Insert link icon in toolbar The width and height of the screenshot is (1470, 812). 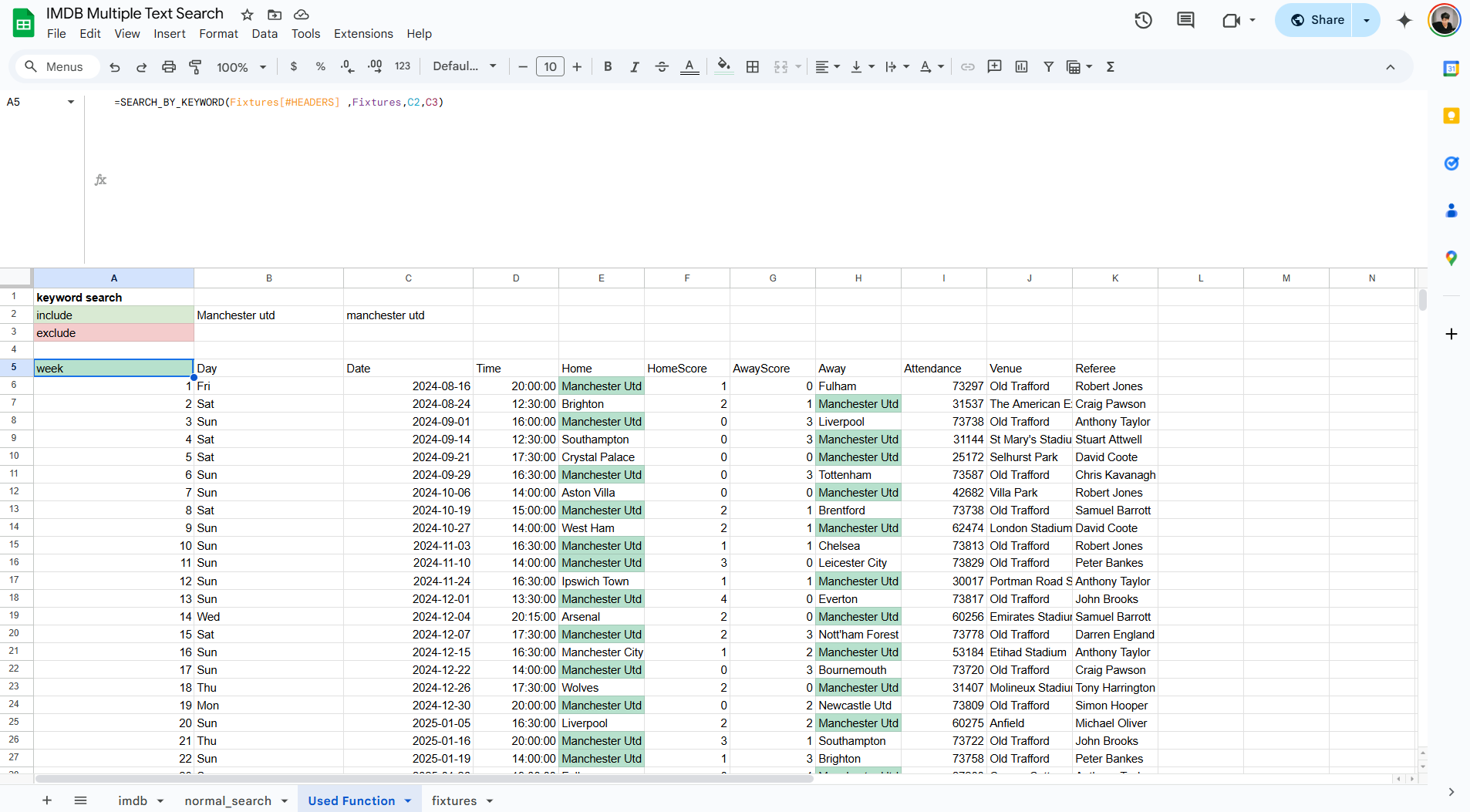pos(967,67)
